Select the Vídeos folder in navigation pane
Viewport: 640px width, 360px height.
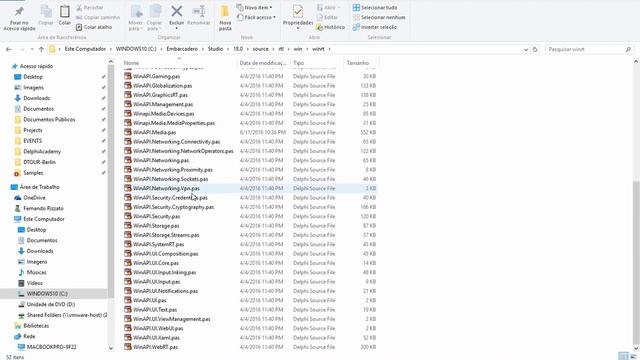30,283
